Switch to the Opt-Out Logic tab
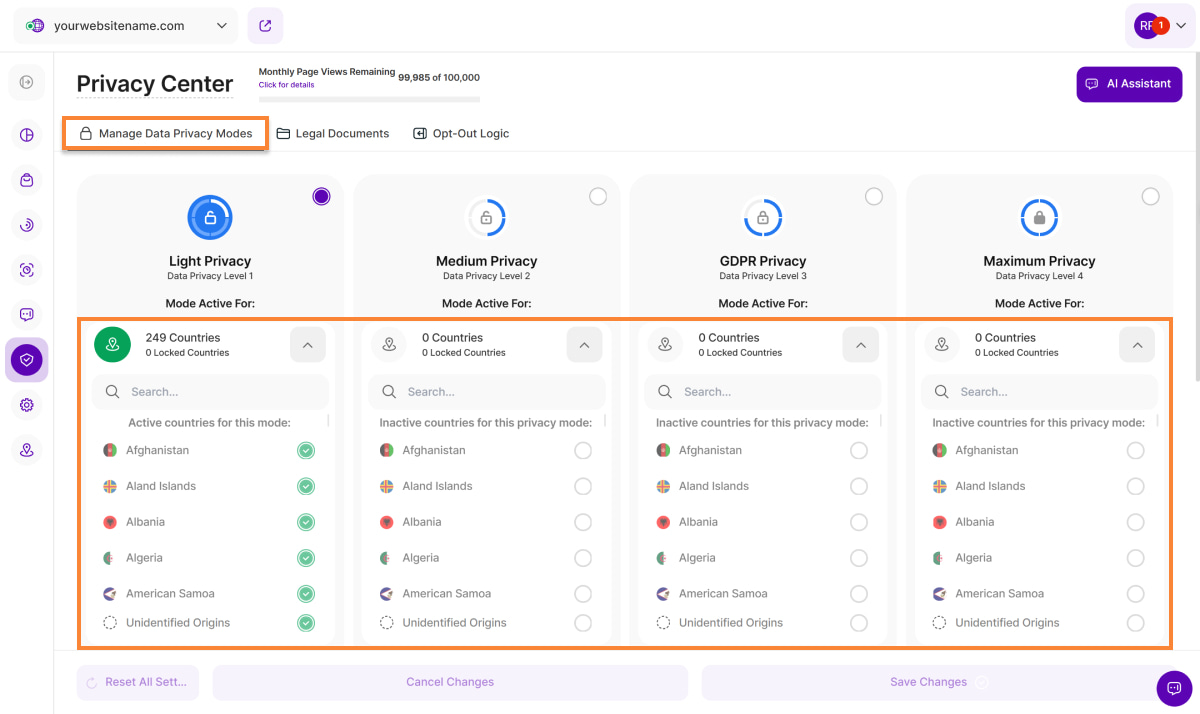Viewport: 1200px width, 714px height. pos(461,133)
